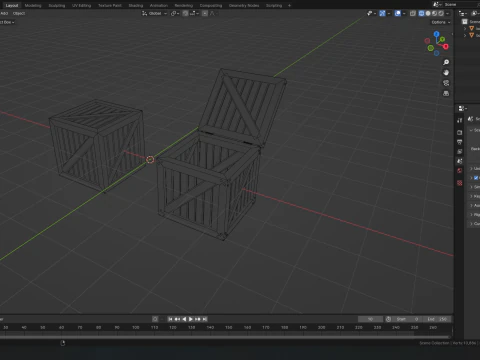
Task: Open the properties editor type dropdown
Action: click(463, 108)
